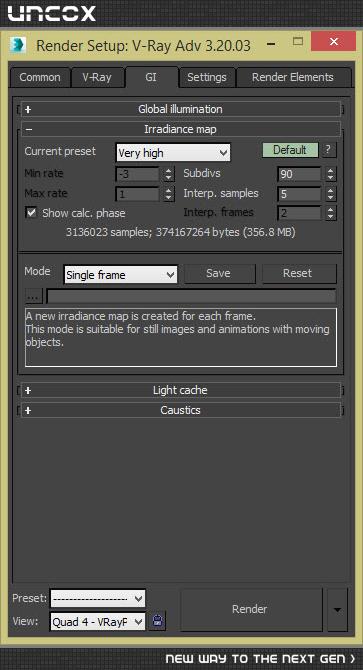This screenshot has width=363, height=670.
Task: Maximize the Render Setup window
Action: click(298, 41)
